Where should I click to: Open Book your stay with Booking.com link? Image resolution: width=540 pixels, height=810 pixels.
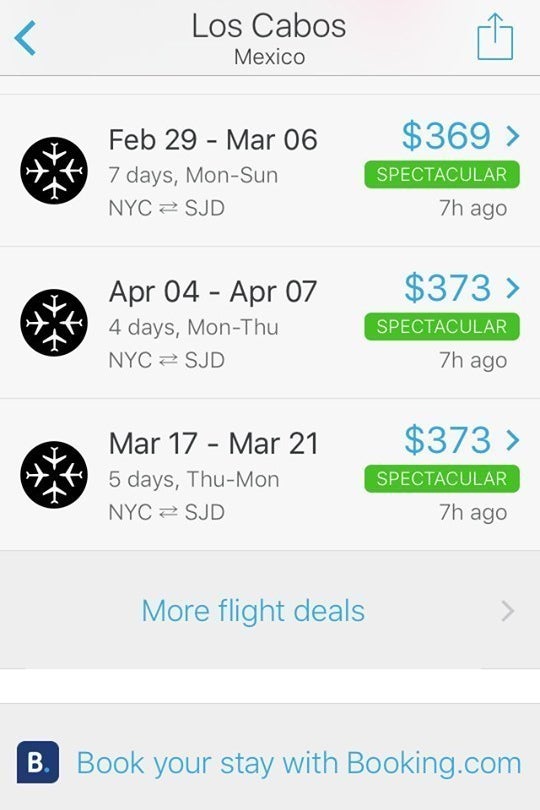click(x=299, y=763)
